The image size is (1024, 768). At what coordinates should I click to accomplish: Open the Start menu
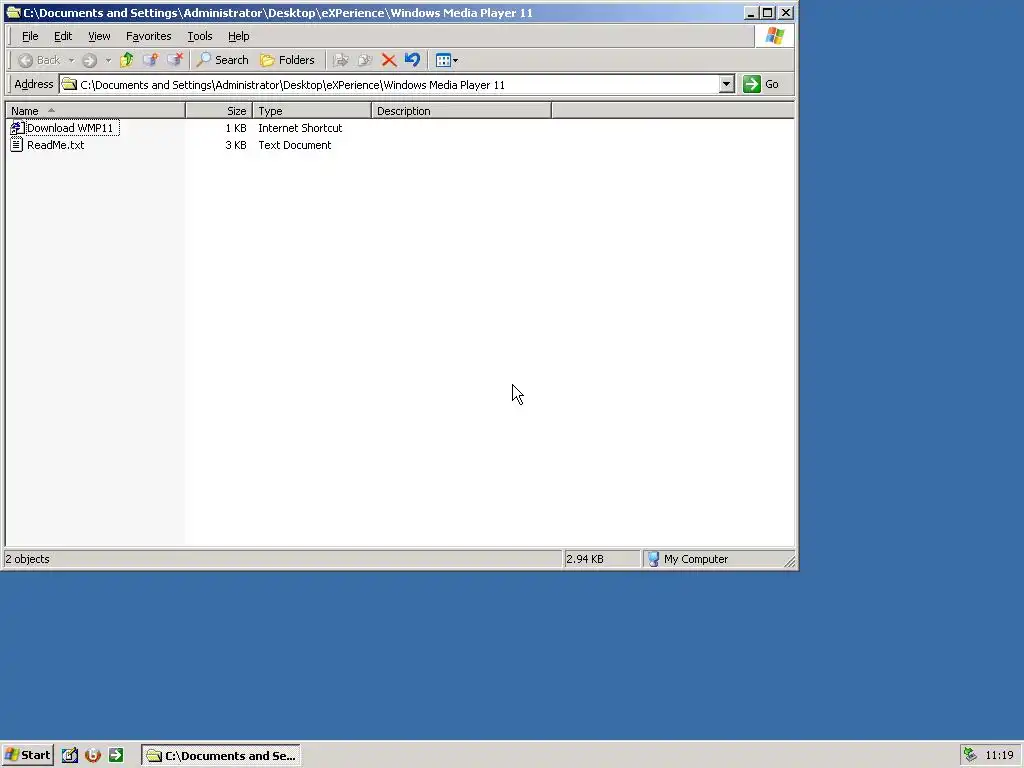[x=27, y=756]
